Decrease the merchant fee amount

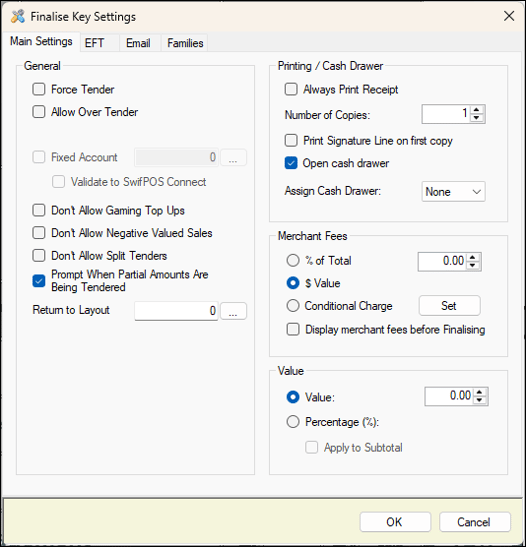click(x=473, y=265)
